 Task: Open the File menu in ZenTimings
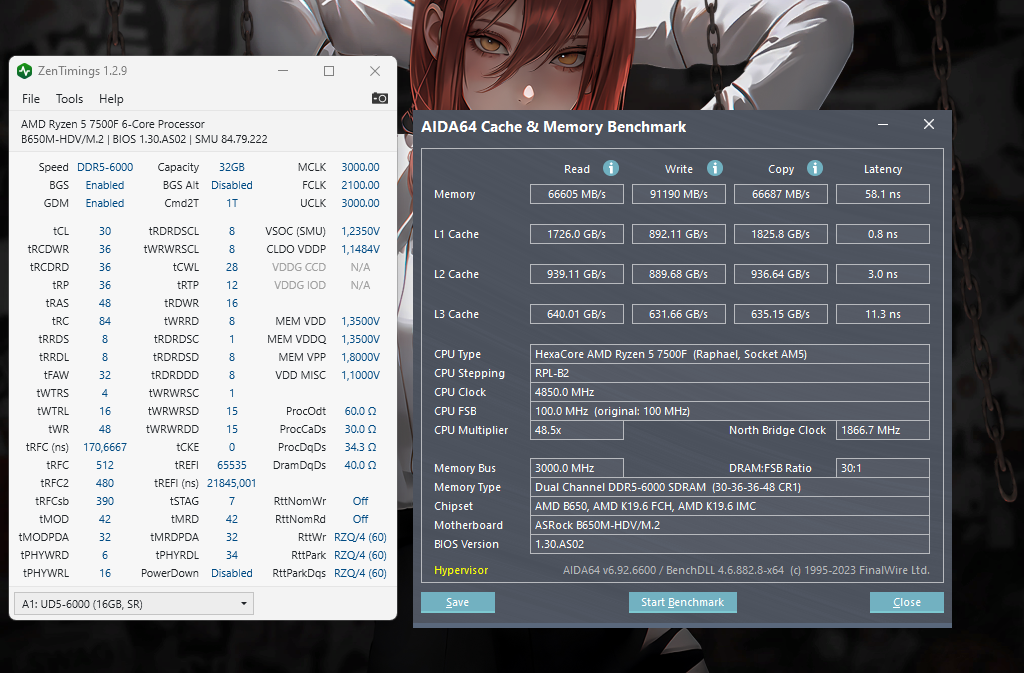pos(31,99)
